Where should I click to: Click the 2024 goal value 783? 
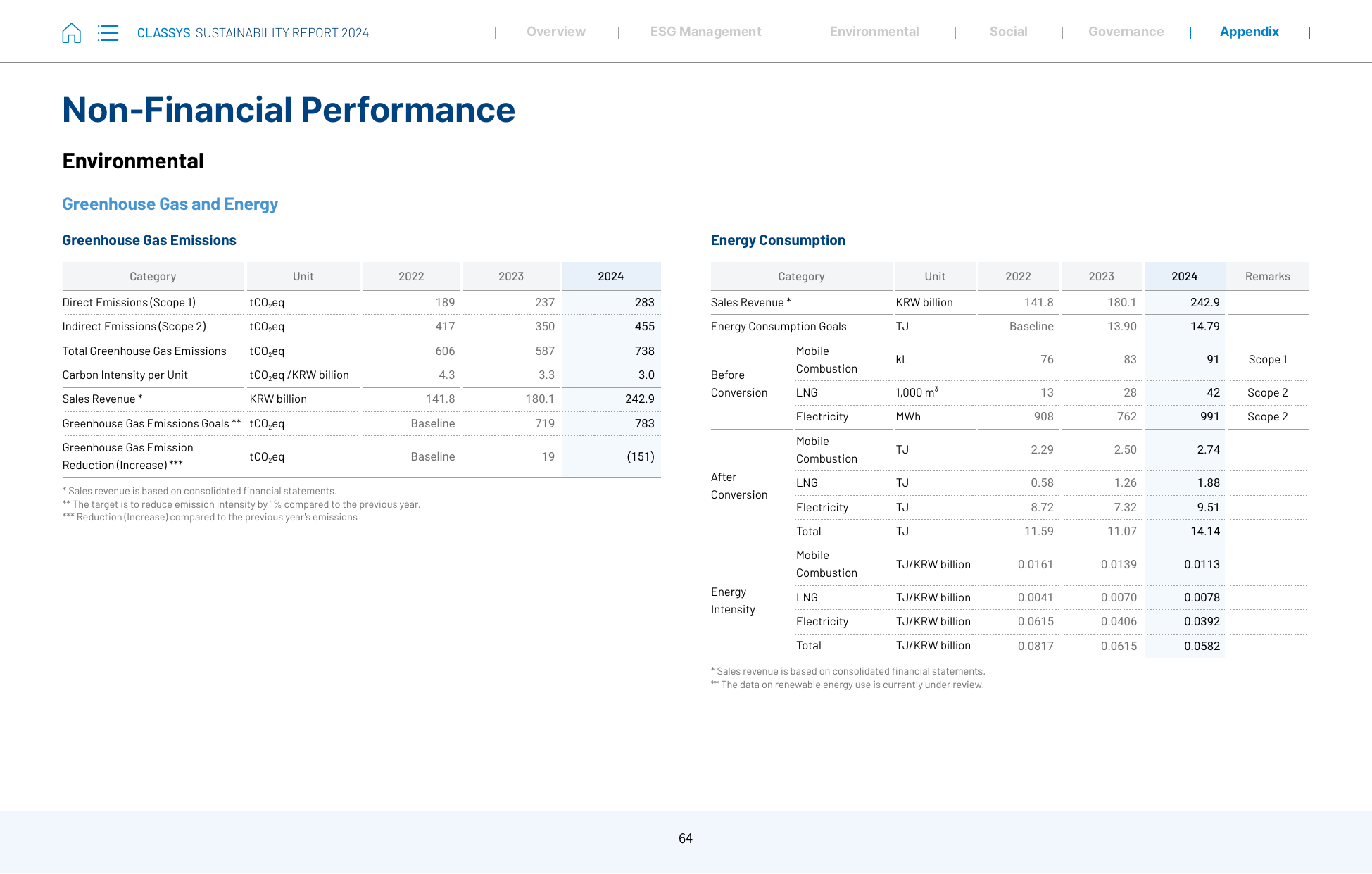pos(644,423)
